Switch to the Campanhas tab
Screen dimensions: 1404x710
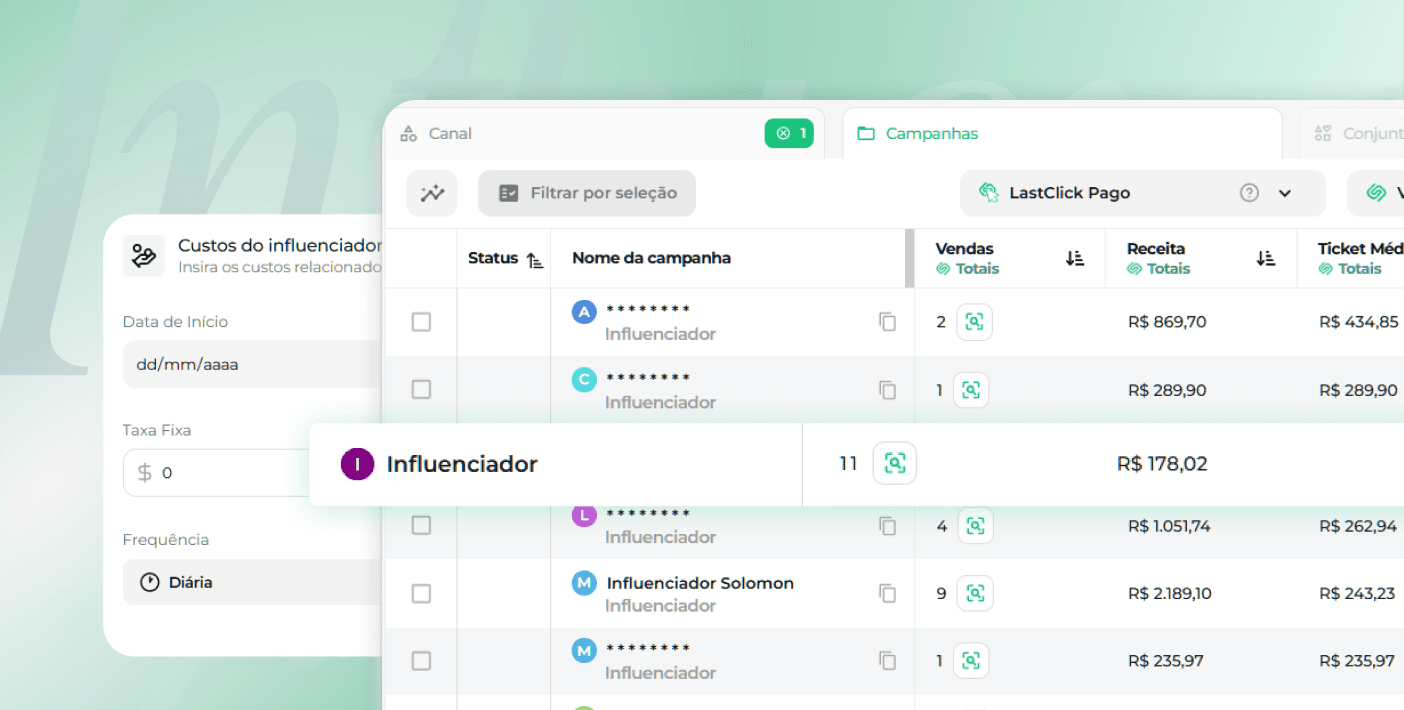pos(1062,134)
